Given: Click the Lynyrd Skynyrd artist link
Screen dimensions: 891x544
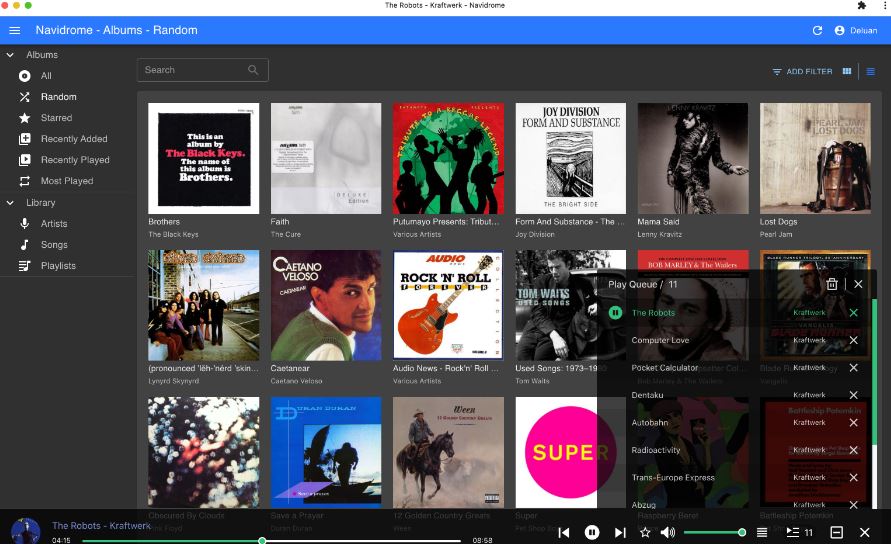Looking at the screenshot, I should pyautogui.click(x=173, y=381).
